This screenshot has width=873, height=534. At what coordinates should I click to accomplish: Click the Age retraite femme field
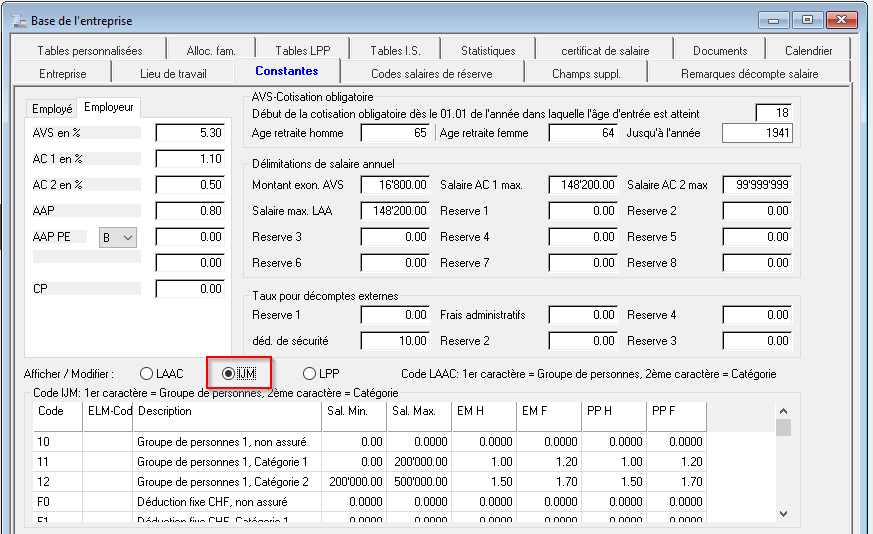coord(583,133)
